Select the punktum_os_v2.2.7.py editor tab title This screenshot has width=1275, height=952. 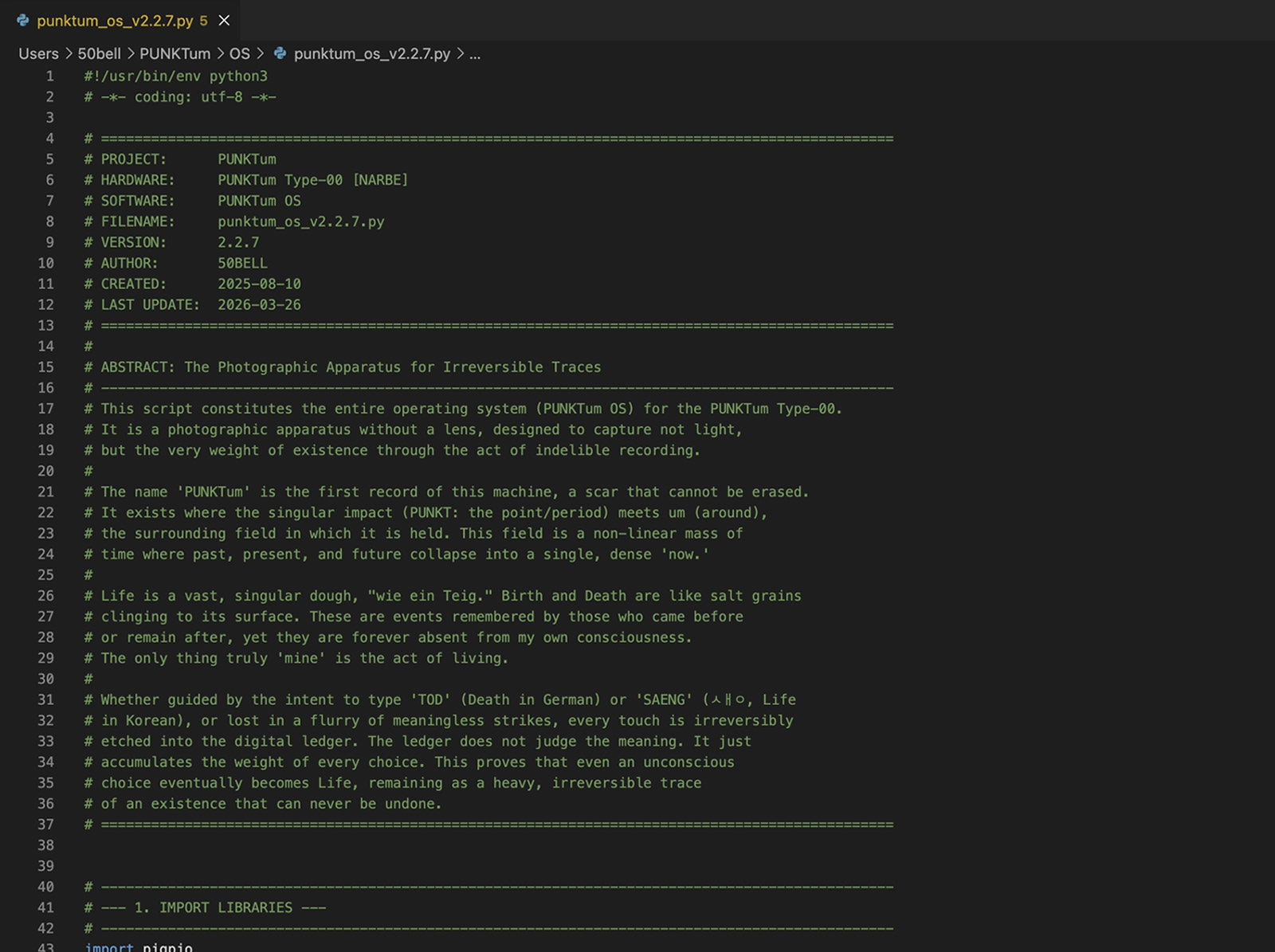tap(115, 21)
